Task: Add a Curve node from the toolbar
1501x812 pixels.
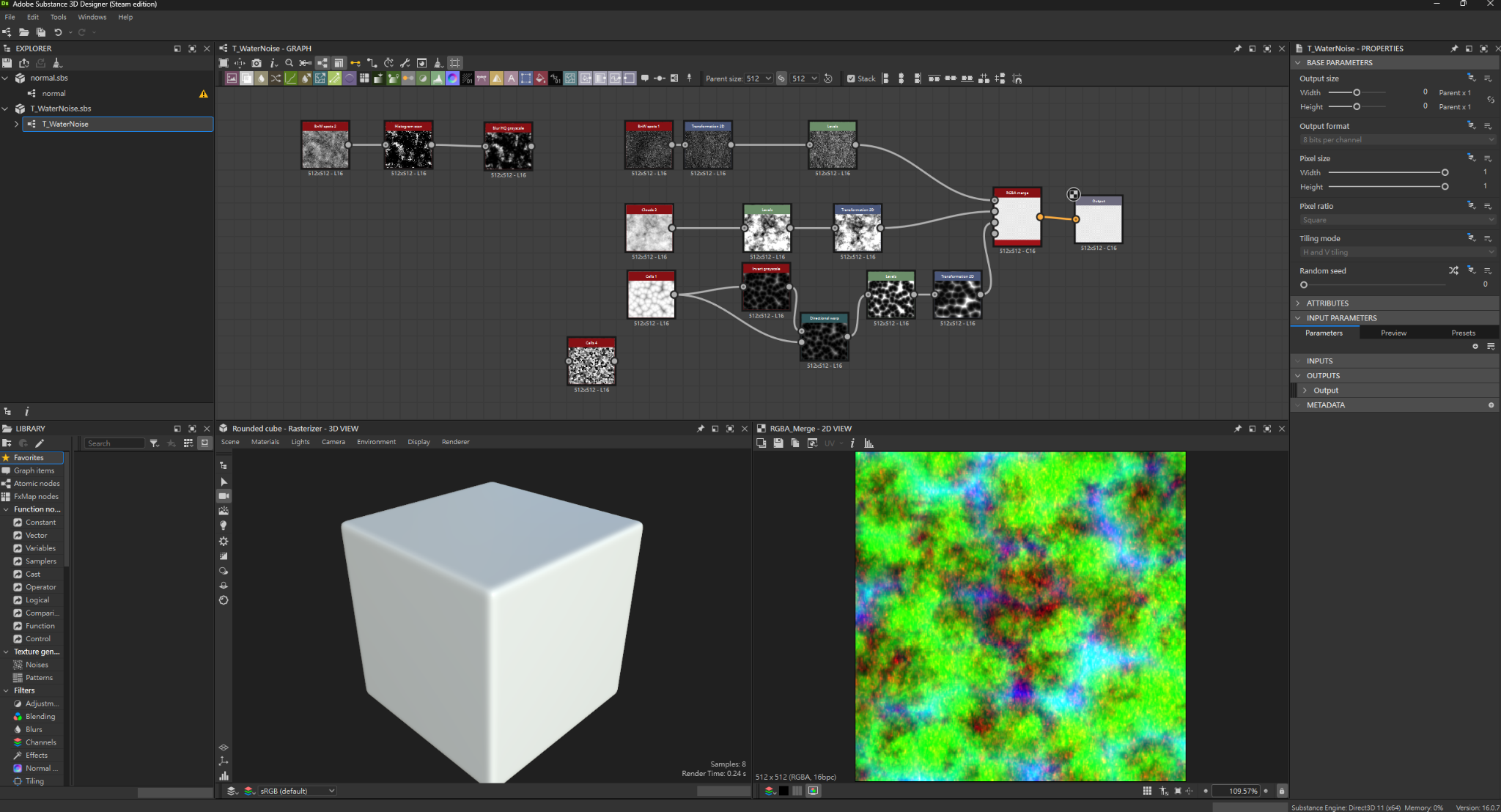Action: tap(290, 78)
